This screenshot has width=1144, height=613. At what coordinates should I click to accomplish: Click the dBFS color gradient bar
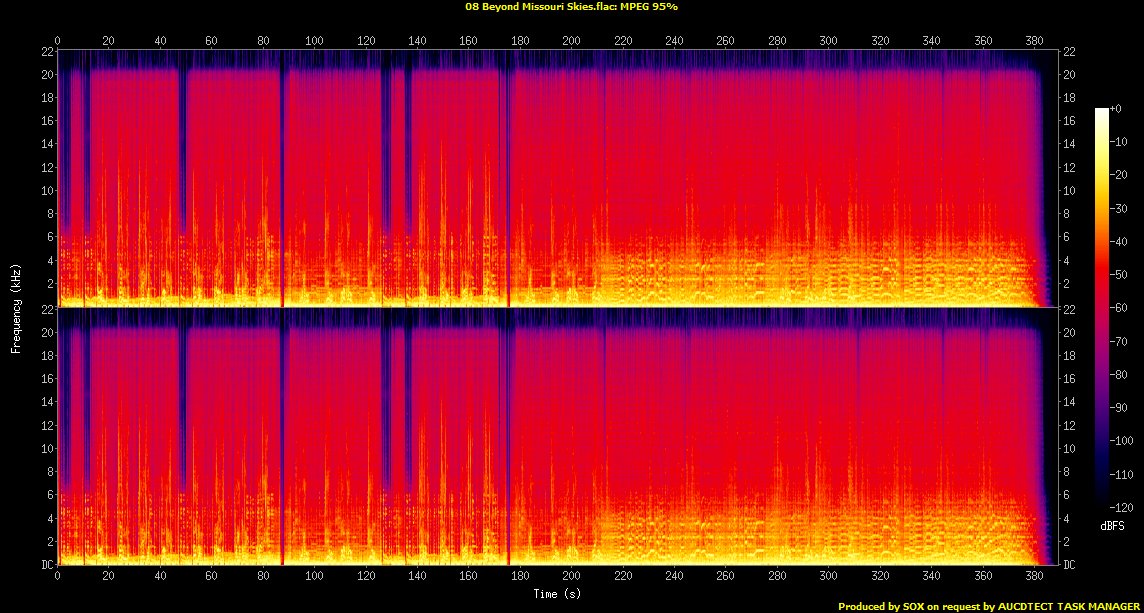(1101, 308)
